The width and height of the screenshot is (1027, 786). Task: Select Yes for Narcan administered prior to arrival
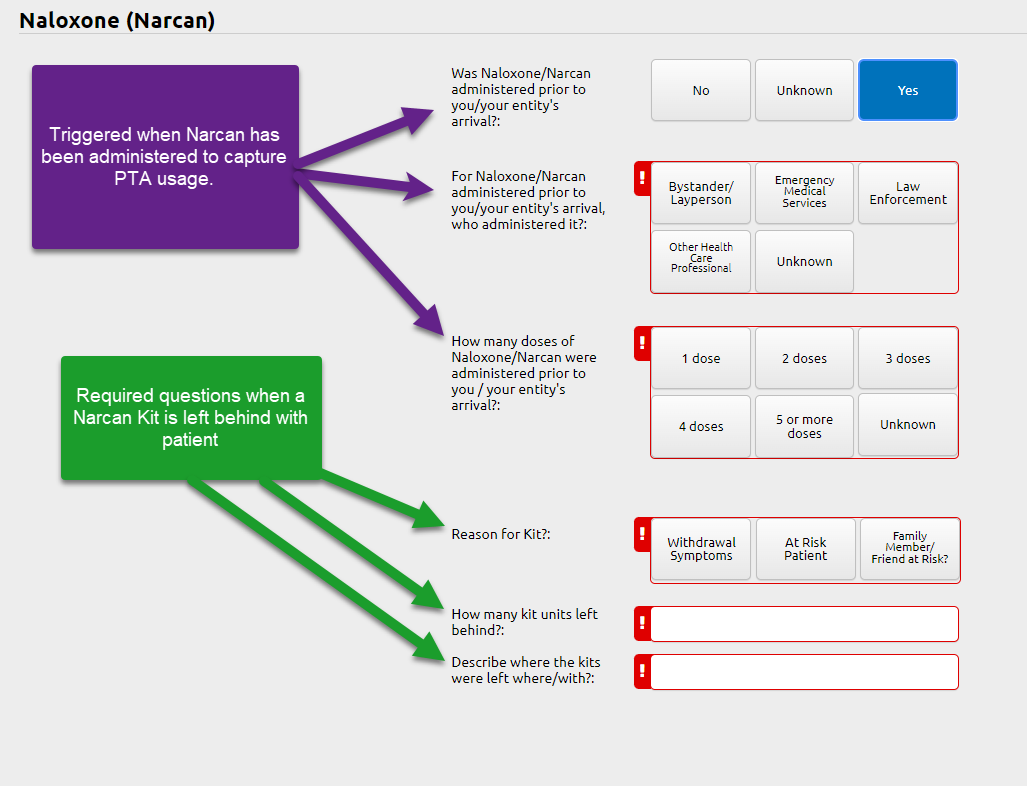(x=908, y=90)
